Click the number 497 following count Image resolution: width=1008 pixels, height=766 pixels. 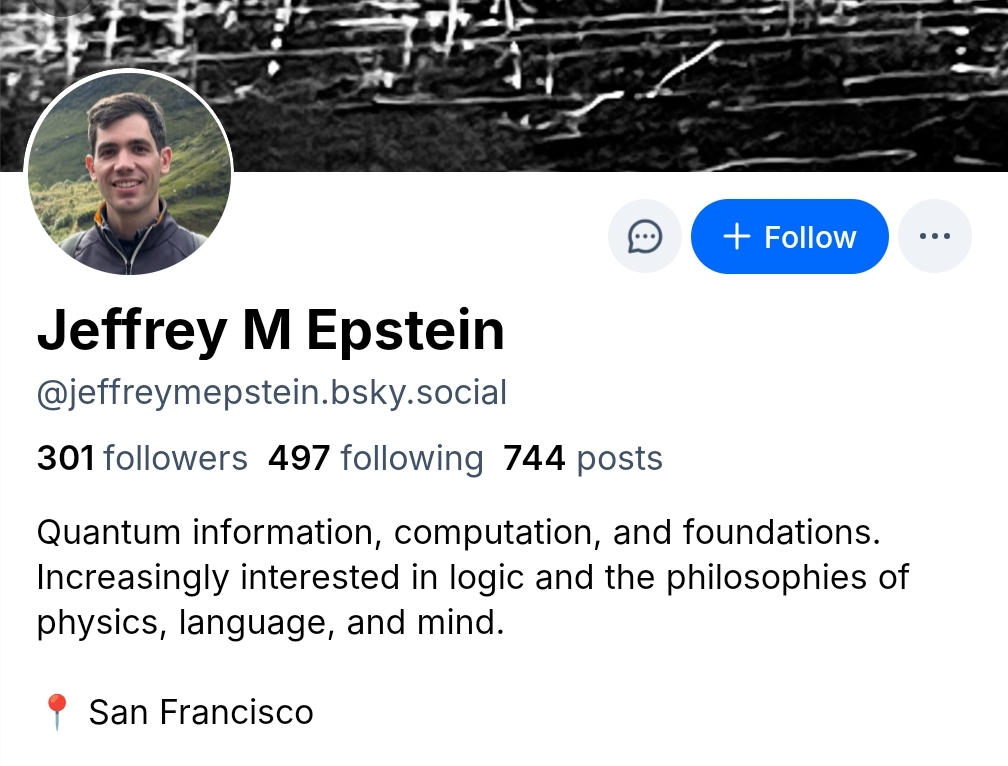(x=298, y=458)
